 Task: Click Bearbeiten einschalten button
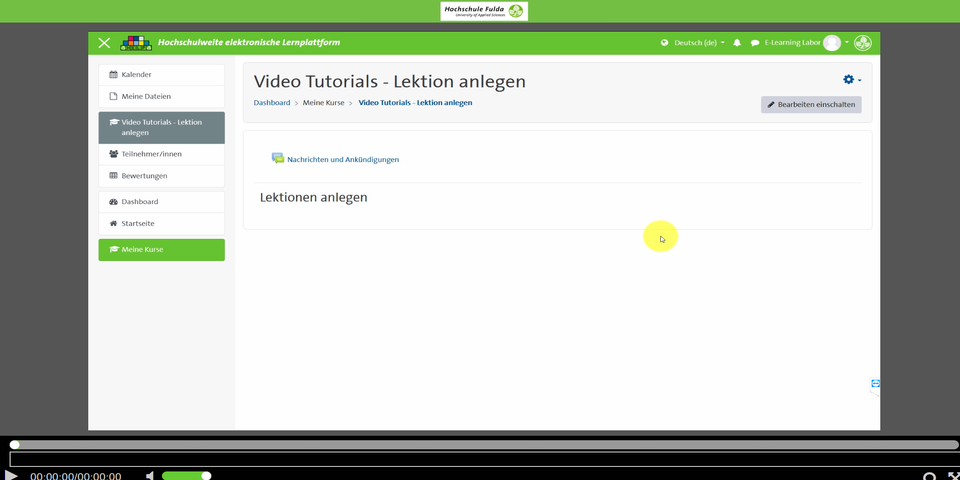[811, 105]
